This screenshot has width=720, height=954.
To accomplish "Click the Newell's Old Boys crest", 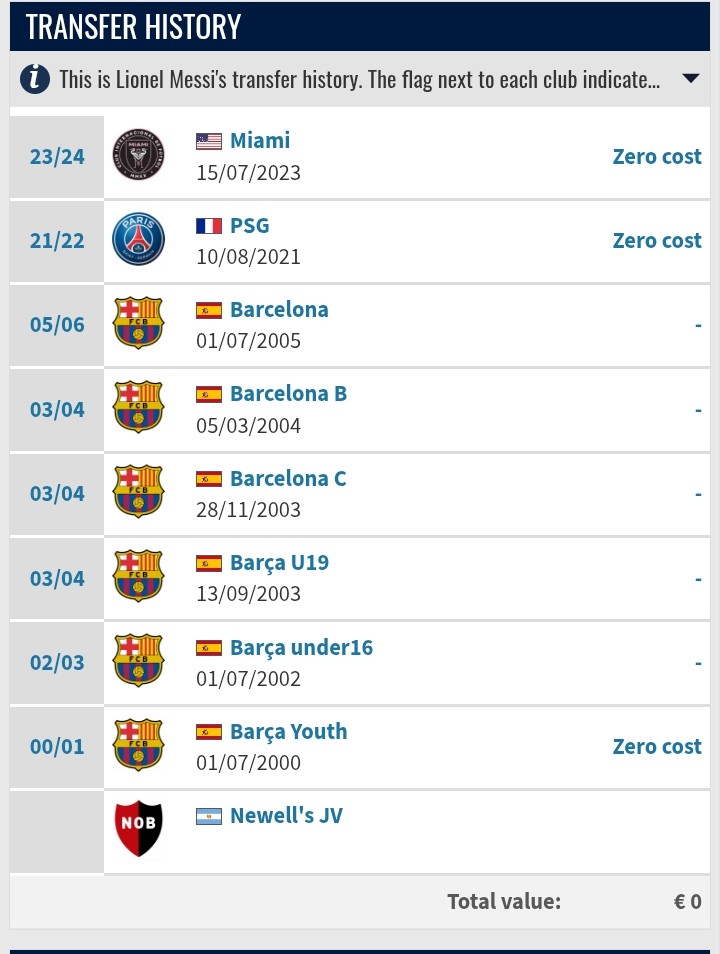I will point(138,830).
